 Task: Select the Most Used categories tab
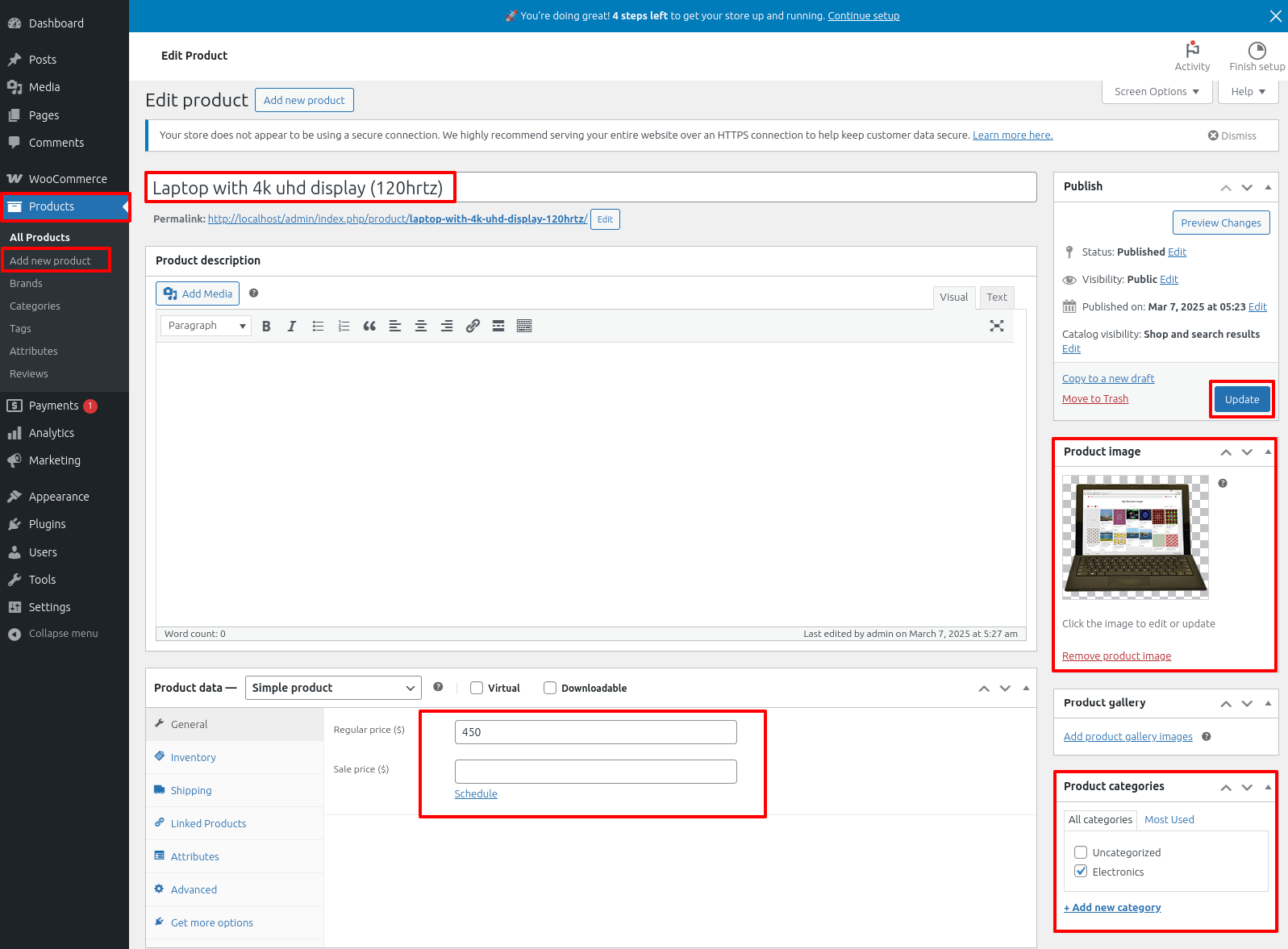click(1169, 819)
